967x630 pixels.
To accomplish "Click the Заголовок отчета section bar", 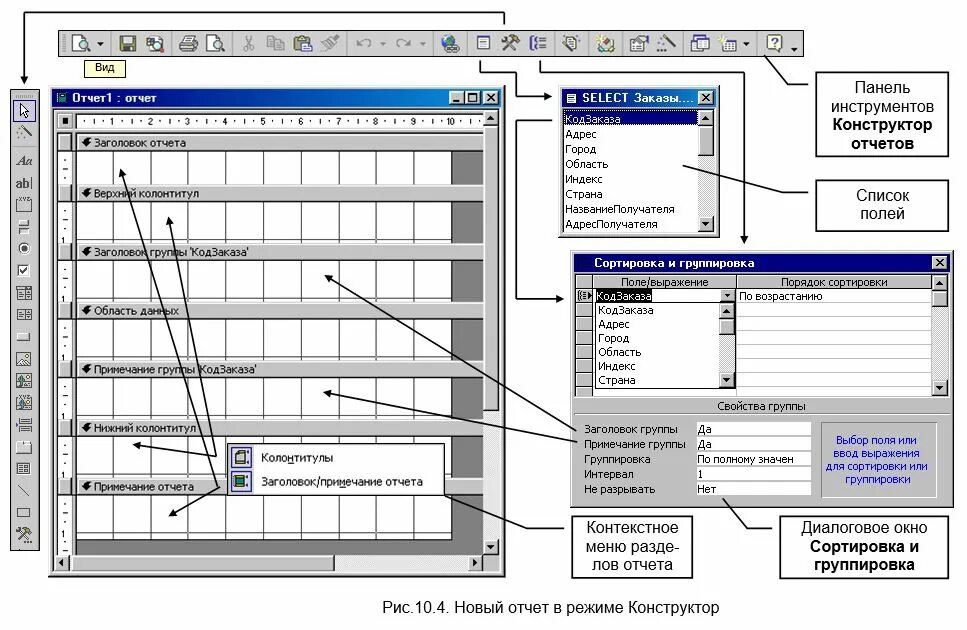I will pos(279,142).
